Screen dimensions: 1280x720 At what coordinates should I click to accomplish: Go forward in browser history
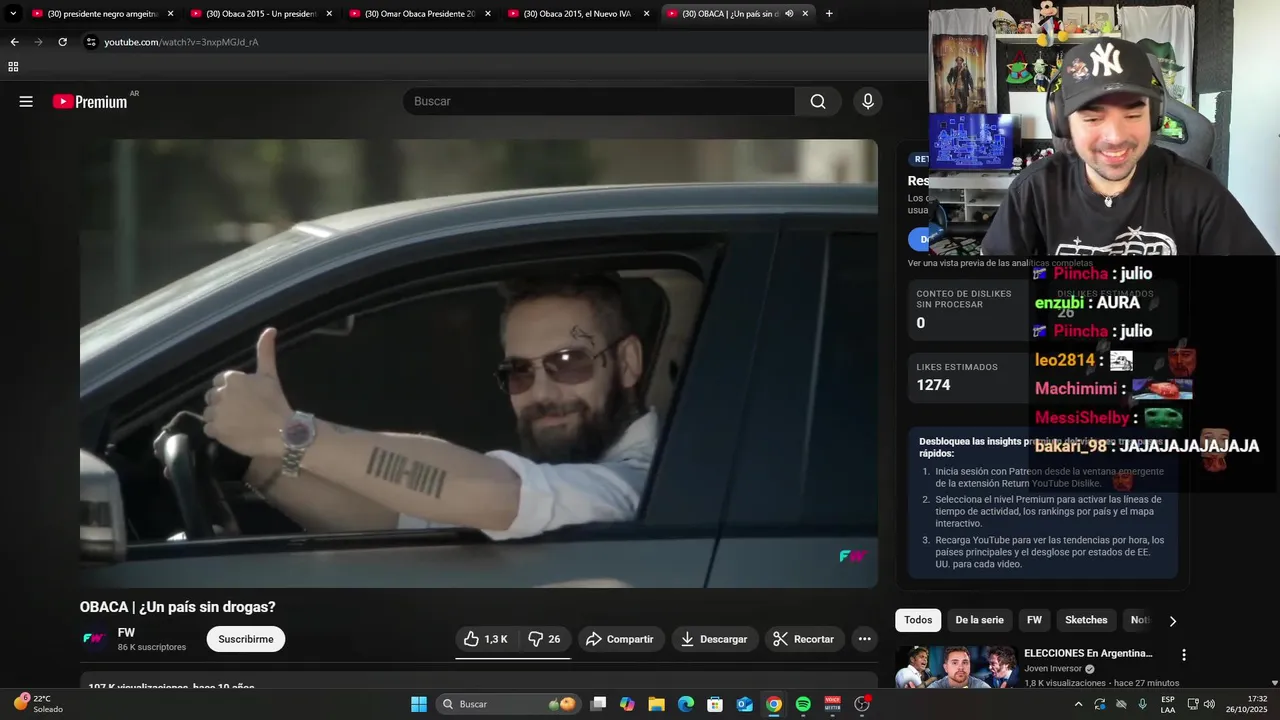tap(38, 42)
